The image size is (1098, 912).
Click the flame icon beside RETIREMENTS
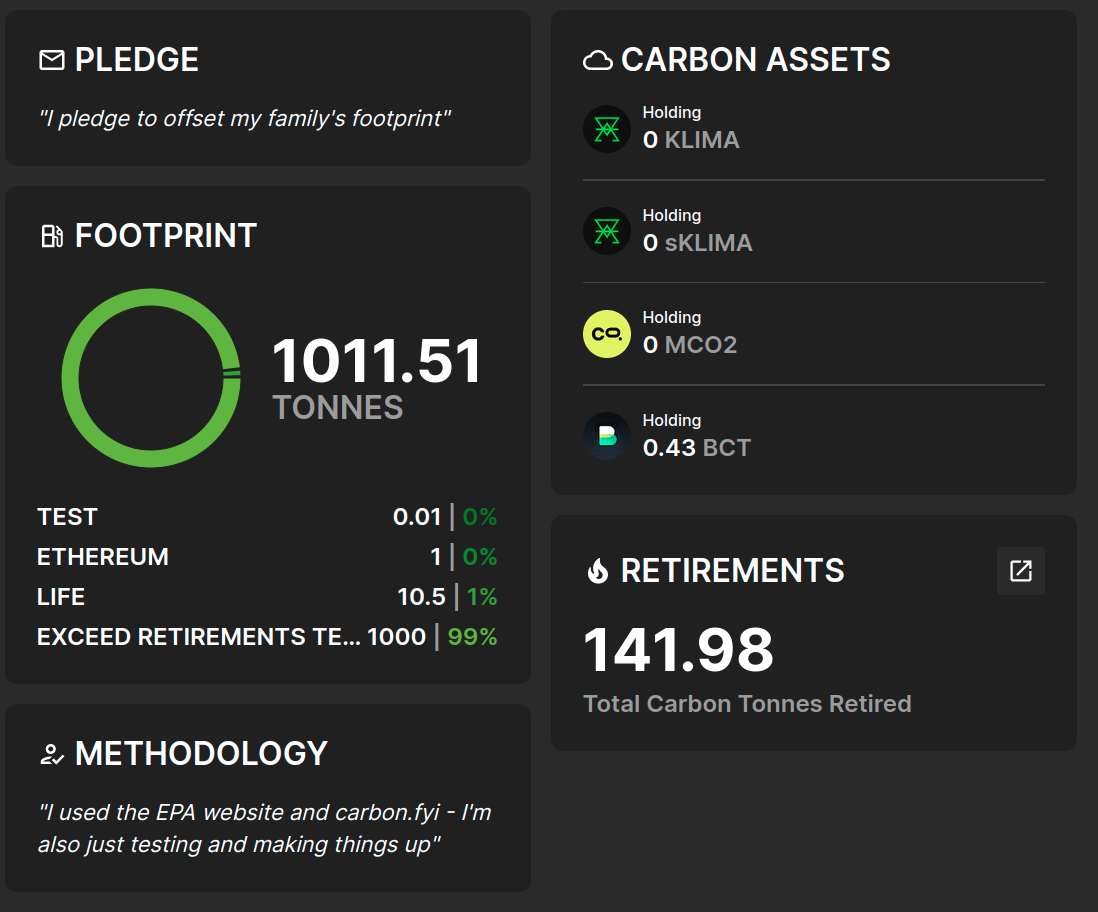(597, 571)
